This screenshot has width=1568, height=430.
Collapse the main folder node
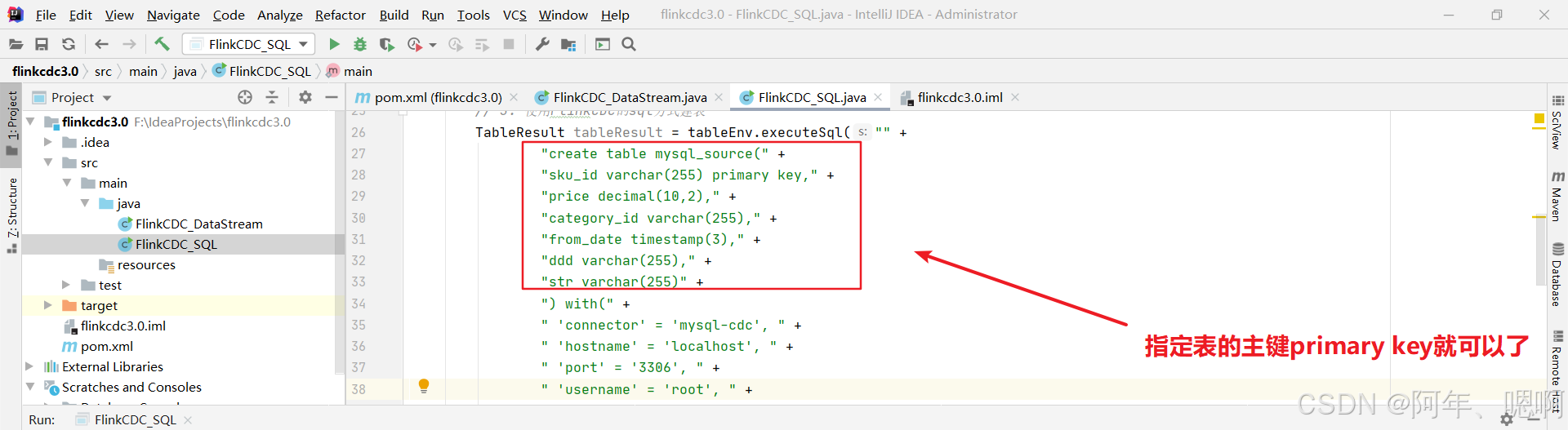pyautogui.click(x=67, y=183)
